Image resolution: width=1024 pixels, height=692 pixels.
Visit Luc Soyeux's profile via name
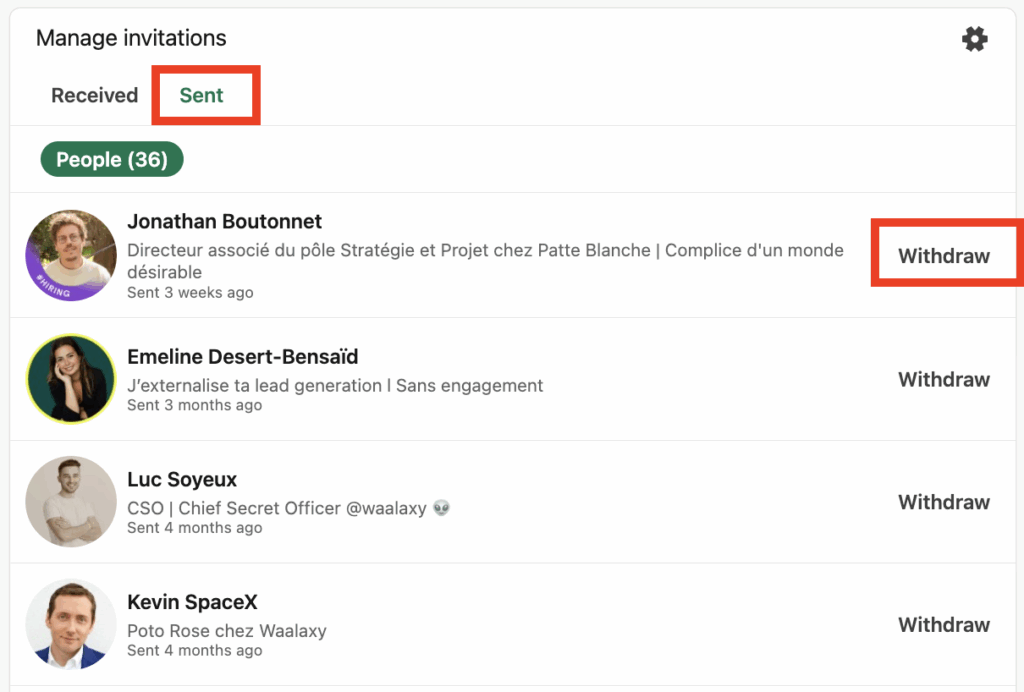click(x=182, y=480)
